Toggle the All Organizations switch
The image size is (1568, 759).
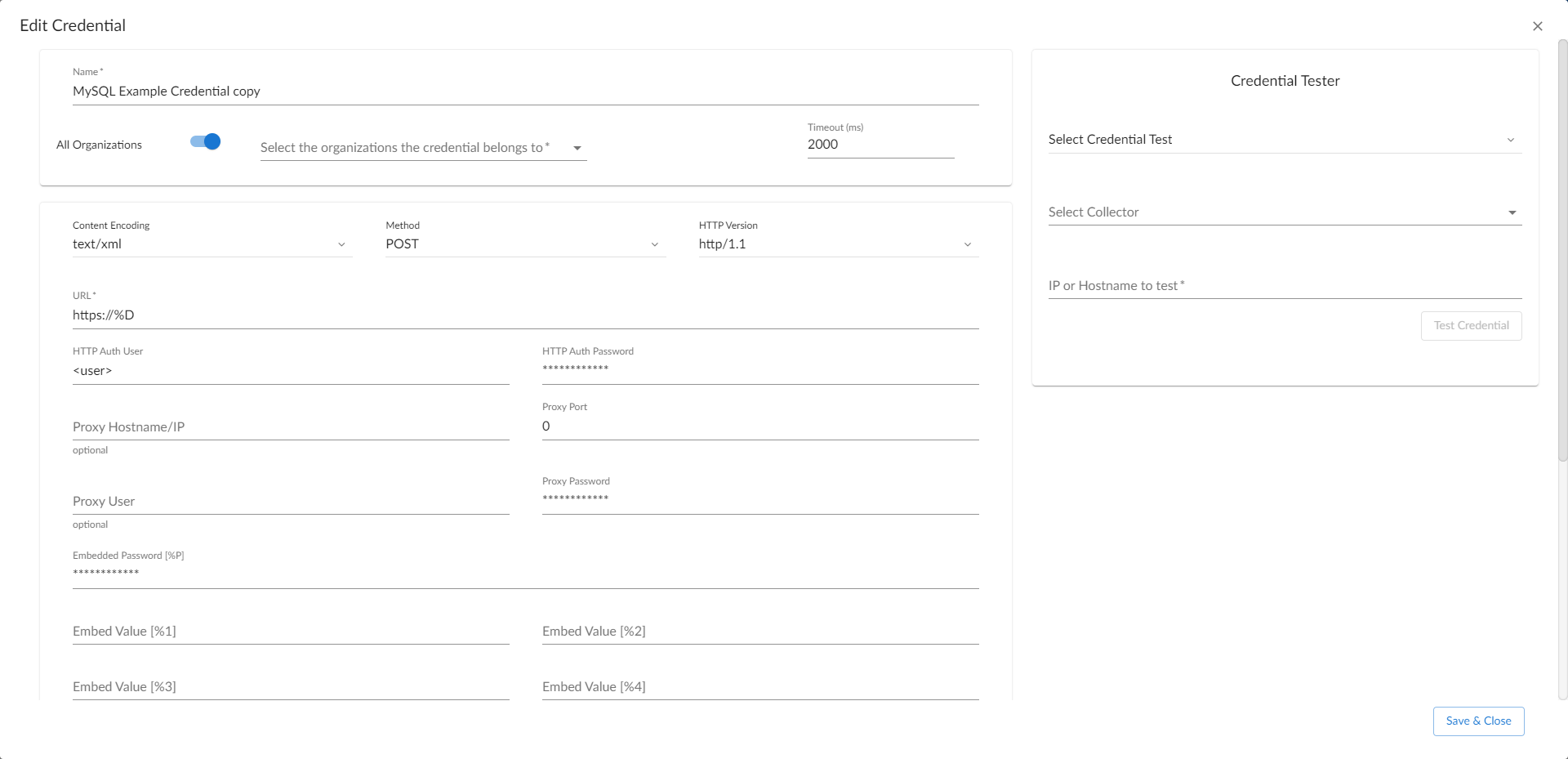(206, 142)
